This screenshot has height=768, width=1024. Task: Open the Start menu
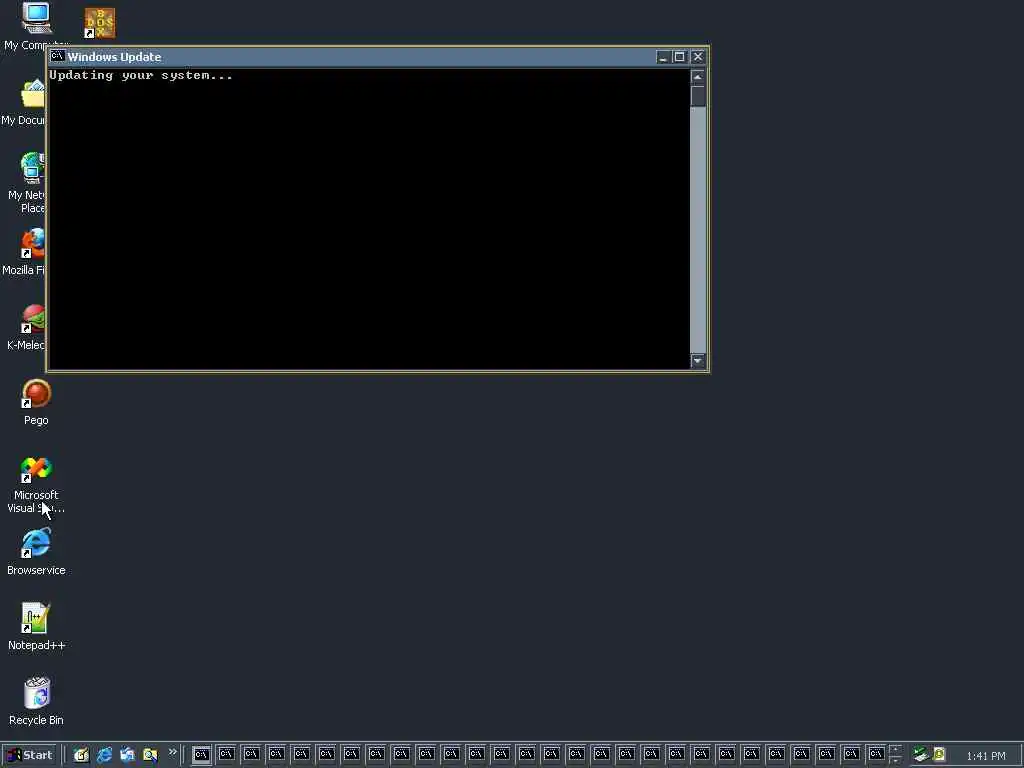29,755
